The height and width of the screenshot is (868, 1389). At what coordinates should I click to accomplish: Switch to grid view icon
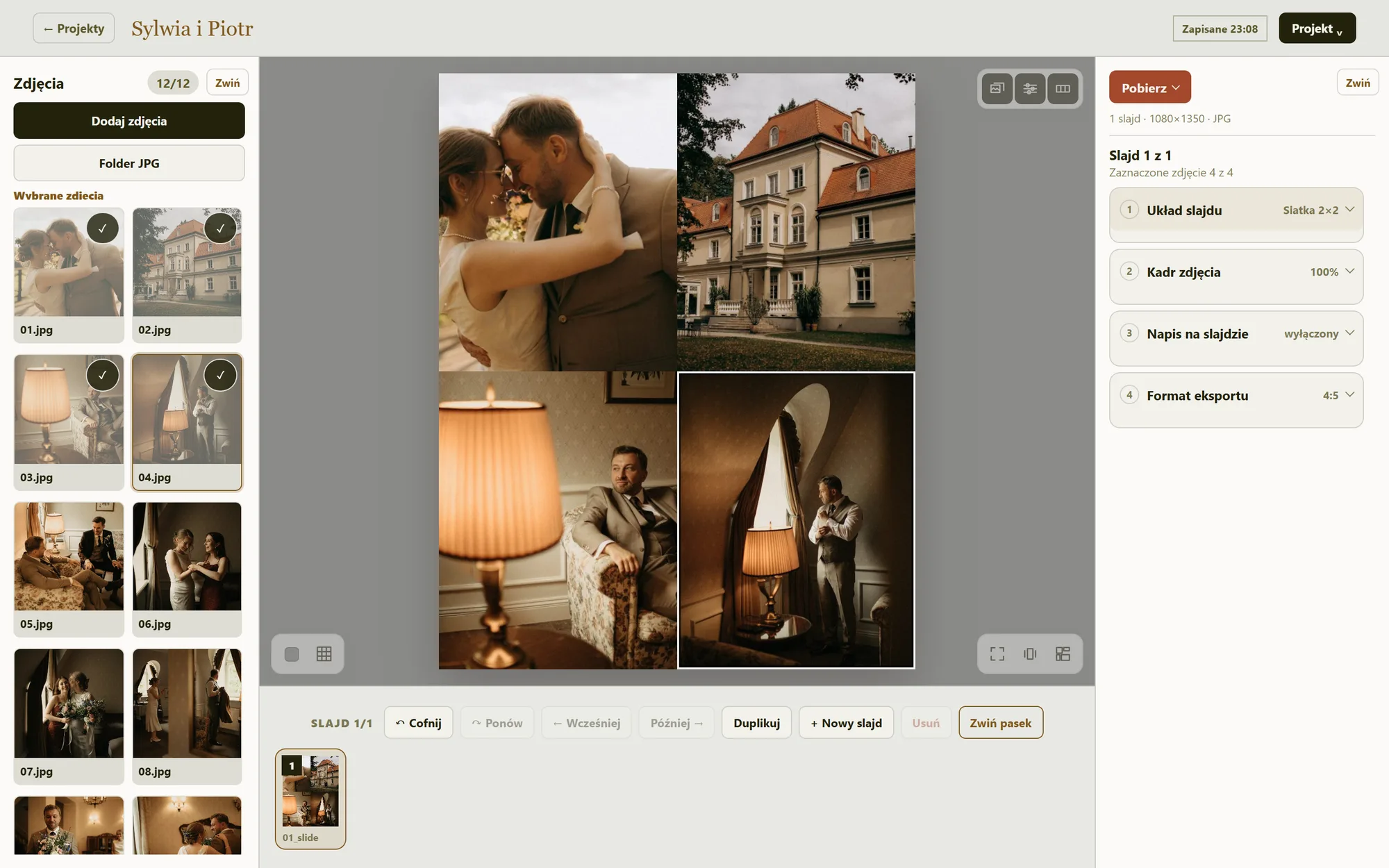(324, 654)
